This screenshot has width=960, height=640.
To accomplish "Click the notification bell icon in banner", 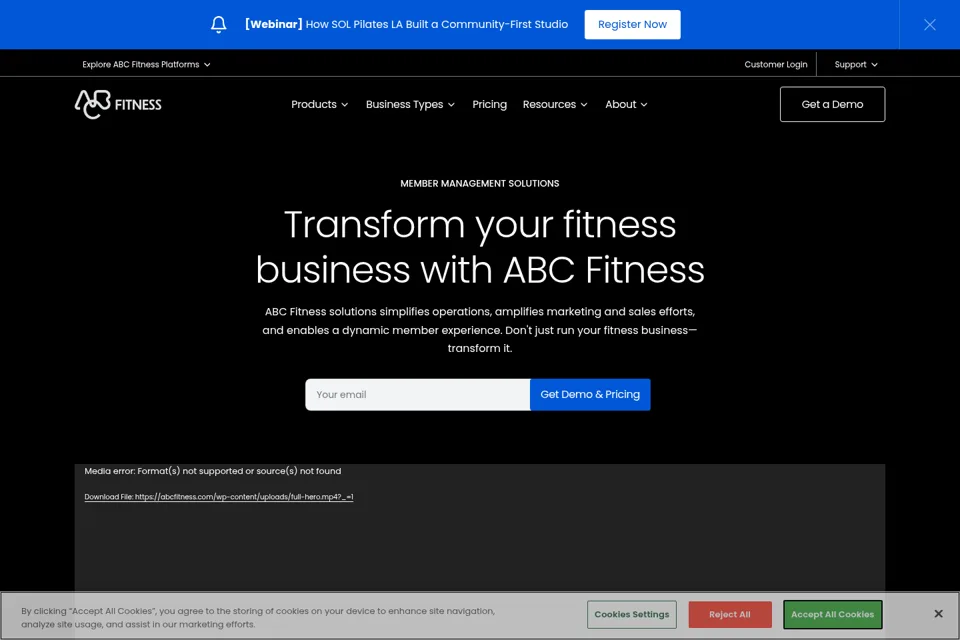I will (x=219, y=24).
